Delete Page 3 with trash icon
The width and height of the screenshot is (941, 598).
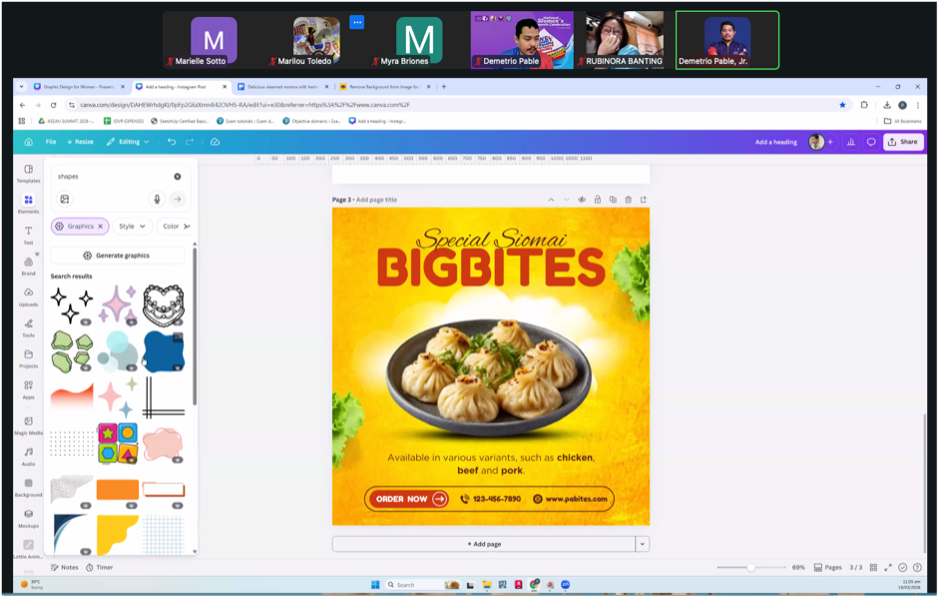pyautogui.click(x=628, y=200)
